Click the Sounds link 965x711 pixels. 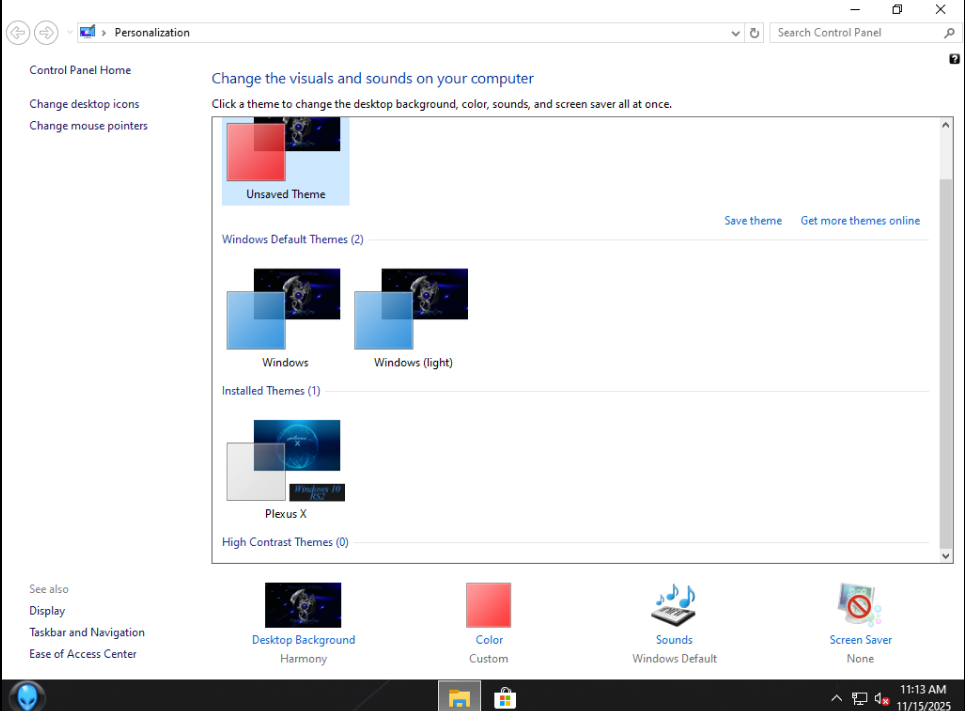[675, 640]
